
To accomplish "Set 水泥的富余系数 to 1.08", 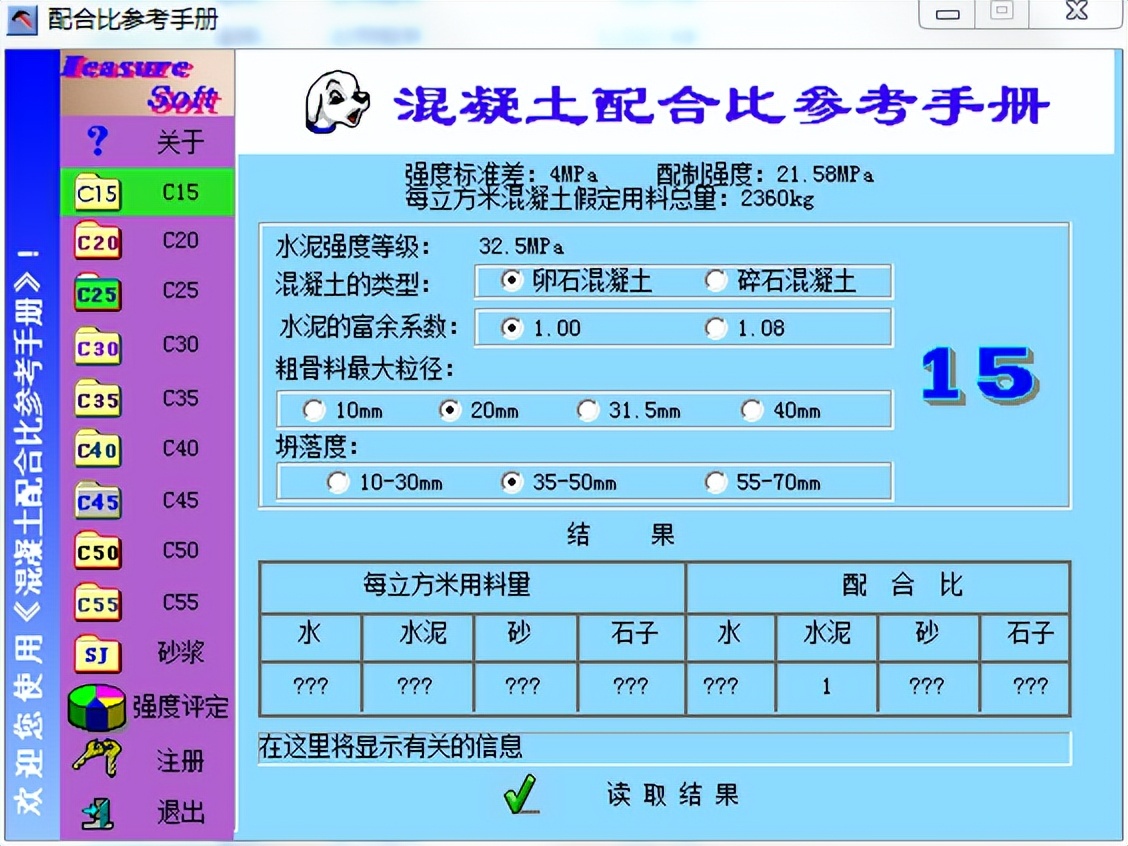I will pos(715,327).
